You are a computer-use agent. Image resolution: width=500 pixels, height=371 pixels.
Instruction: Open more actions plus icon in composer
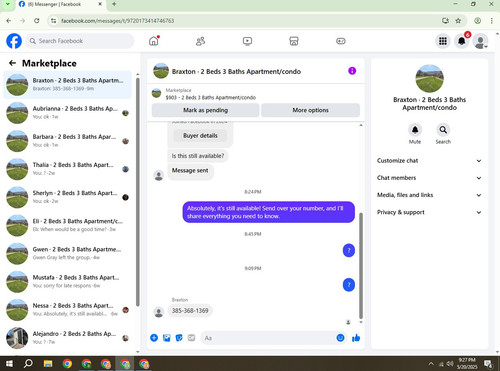click(x=154, y=338)
